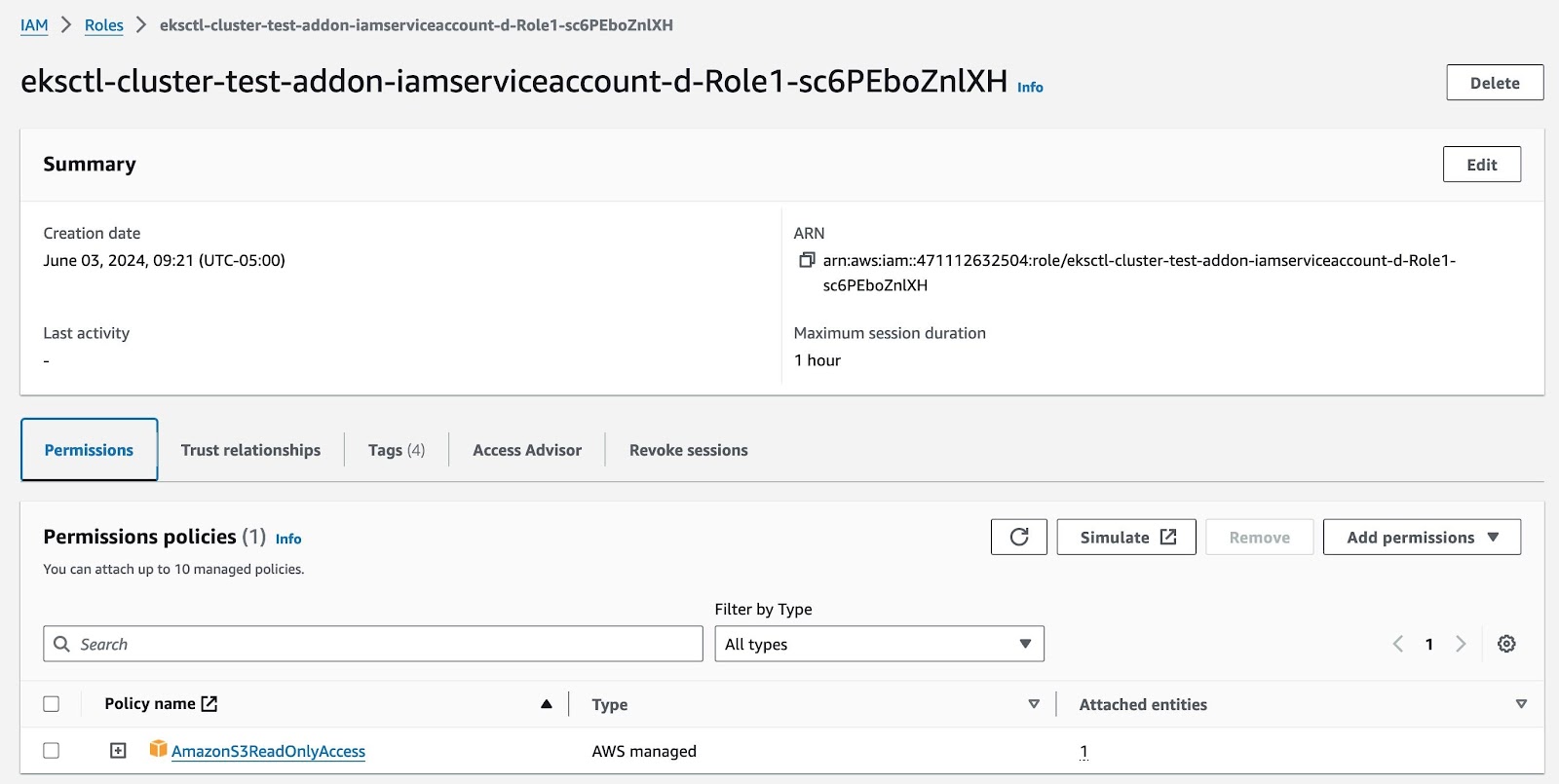1559x784 pixels.
Task: Click the Policy name column header
Action: click(150, 704)
